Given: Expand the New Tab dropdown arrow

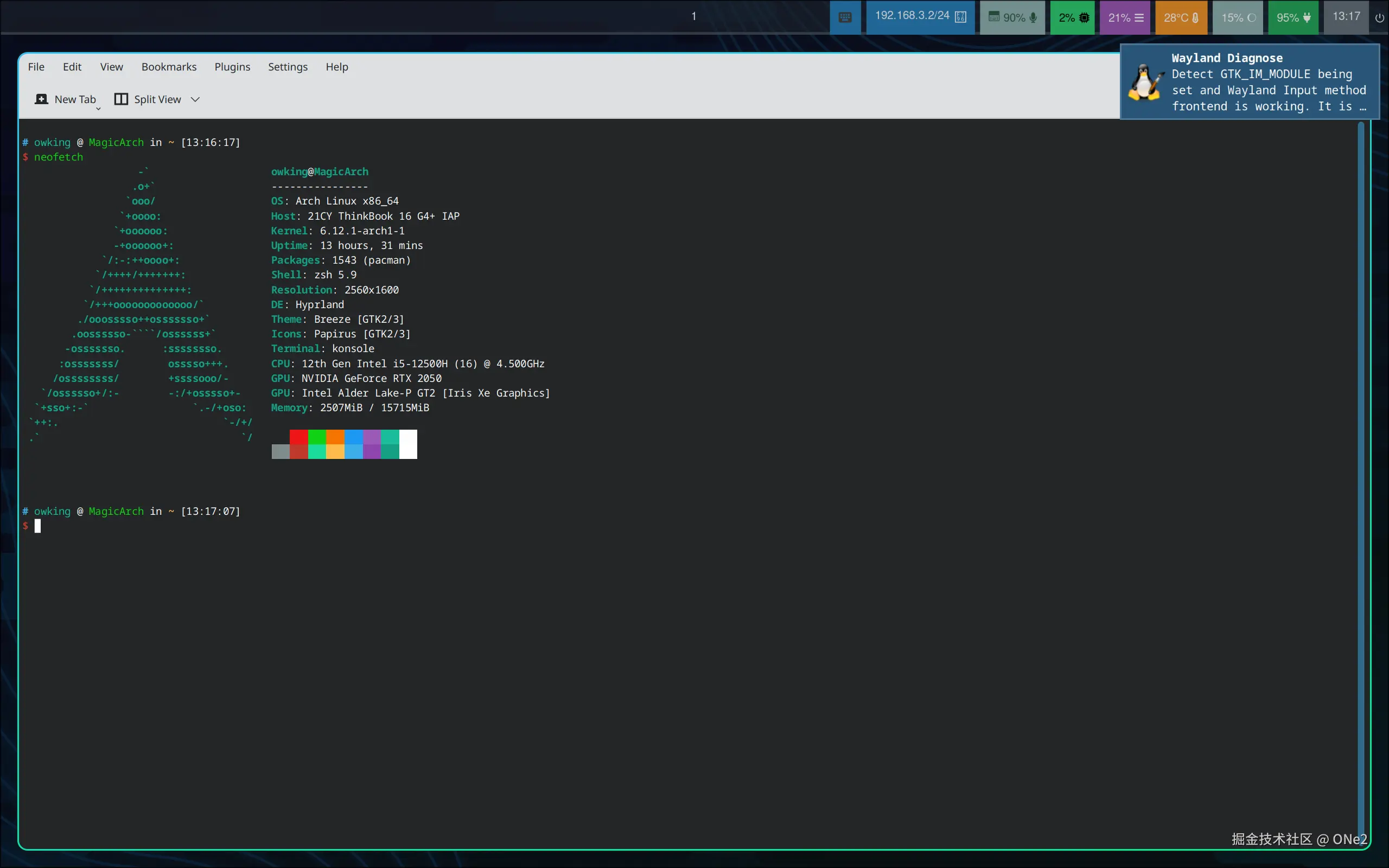Looking at the screenshot, I should tap(98, 108).
